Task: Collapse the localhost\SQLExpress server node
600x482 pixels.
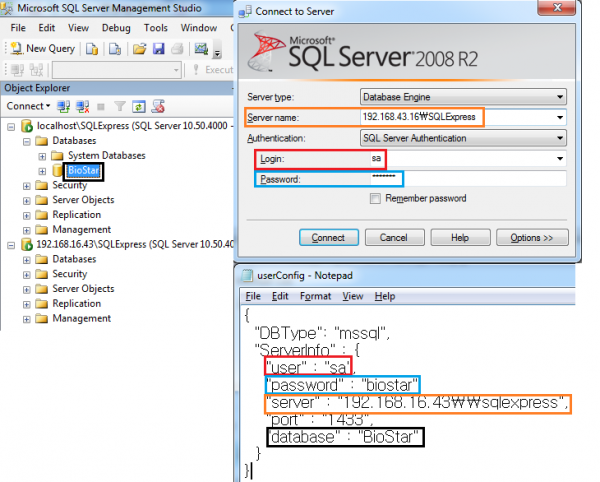Action: [11, 126]
